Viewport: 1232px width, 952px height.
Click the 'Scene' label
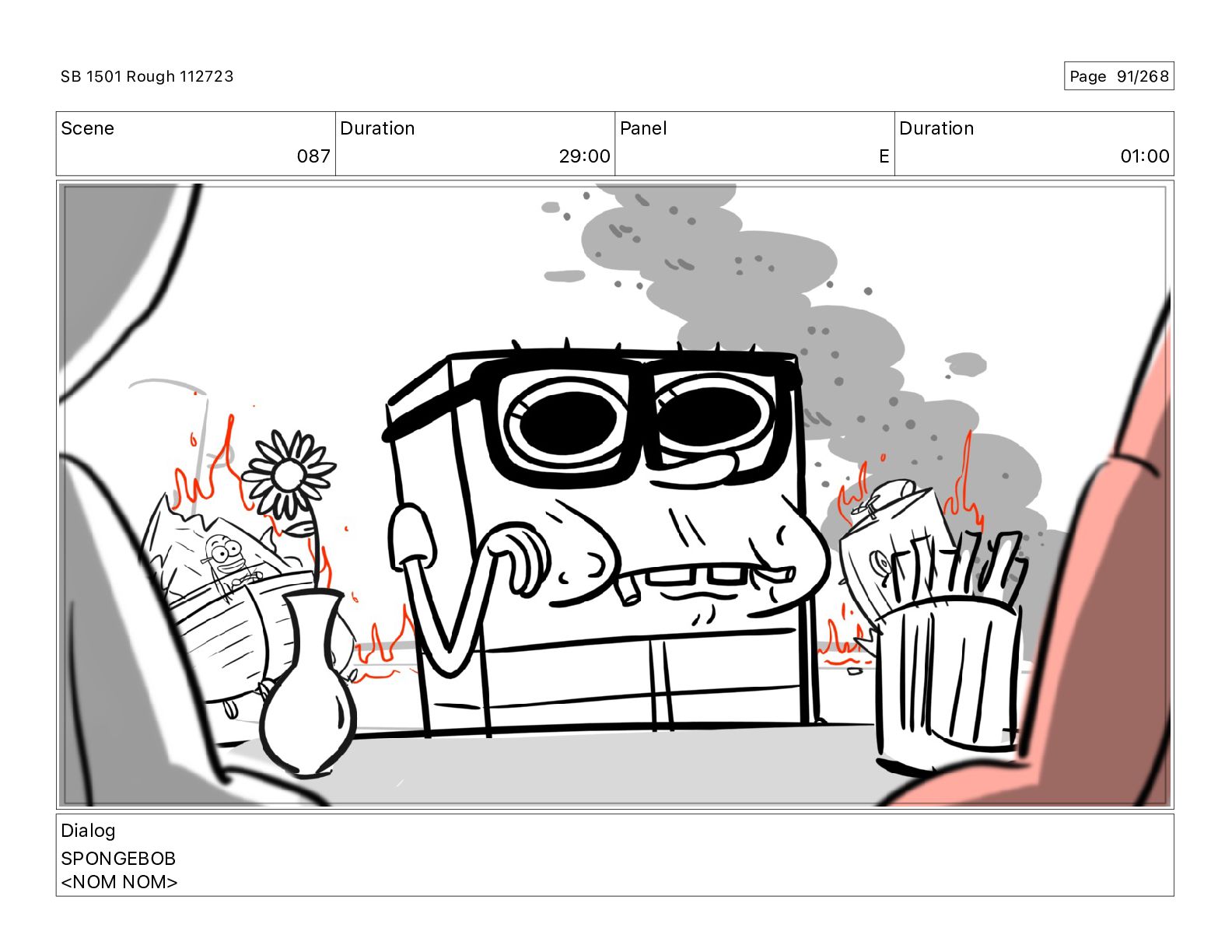coord(88,128)
